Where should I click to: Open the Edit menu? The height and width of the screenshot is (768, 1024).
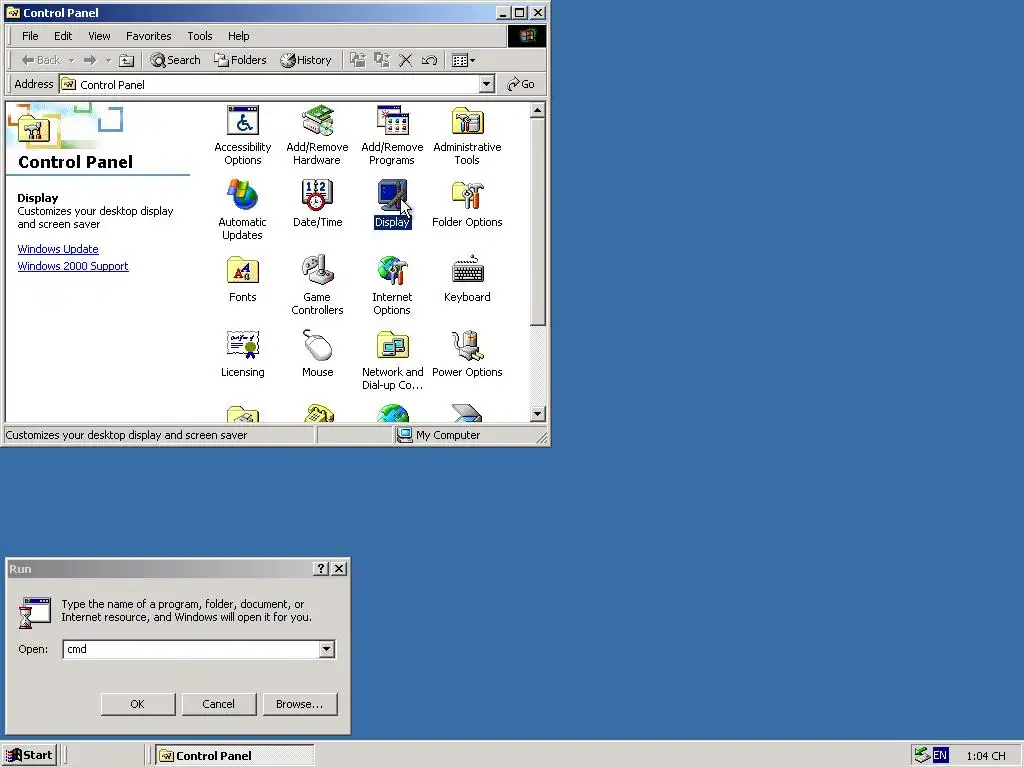[x=63, y=36]
